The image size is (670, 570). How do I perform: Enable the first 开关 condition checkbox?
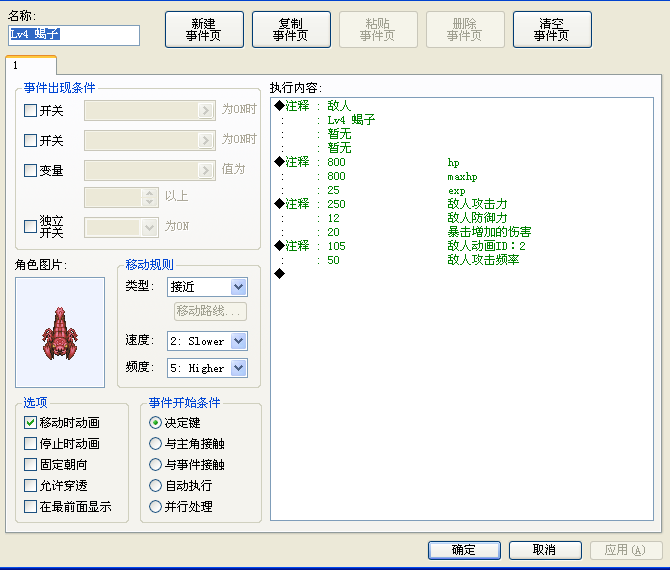click(x=30, y=111)
